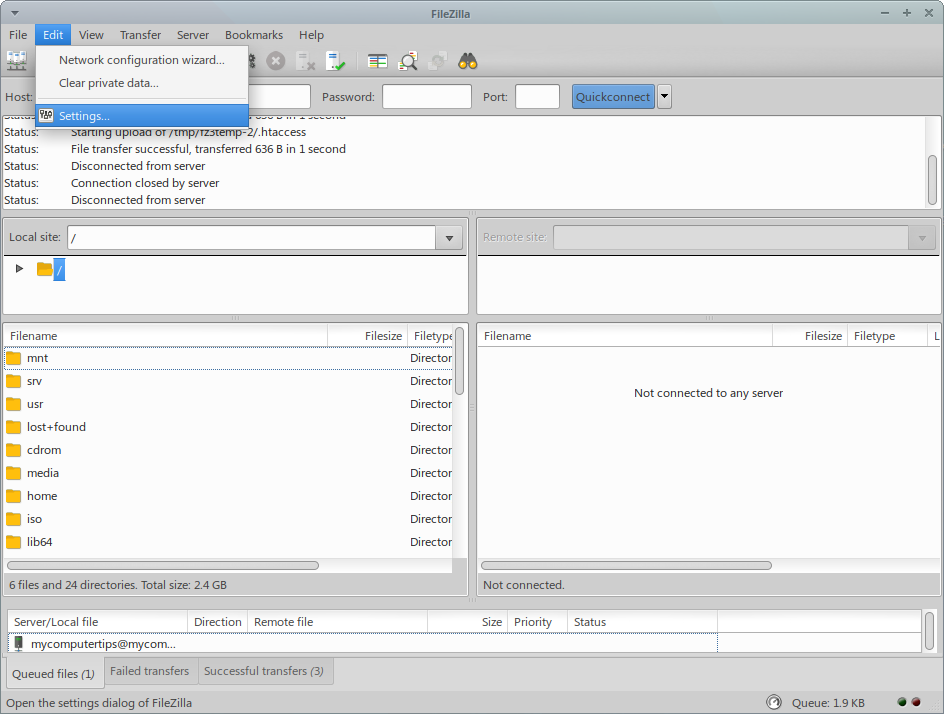Click into the Local site path field
This screenshot has height=714, width=944.
point(252,238)
